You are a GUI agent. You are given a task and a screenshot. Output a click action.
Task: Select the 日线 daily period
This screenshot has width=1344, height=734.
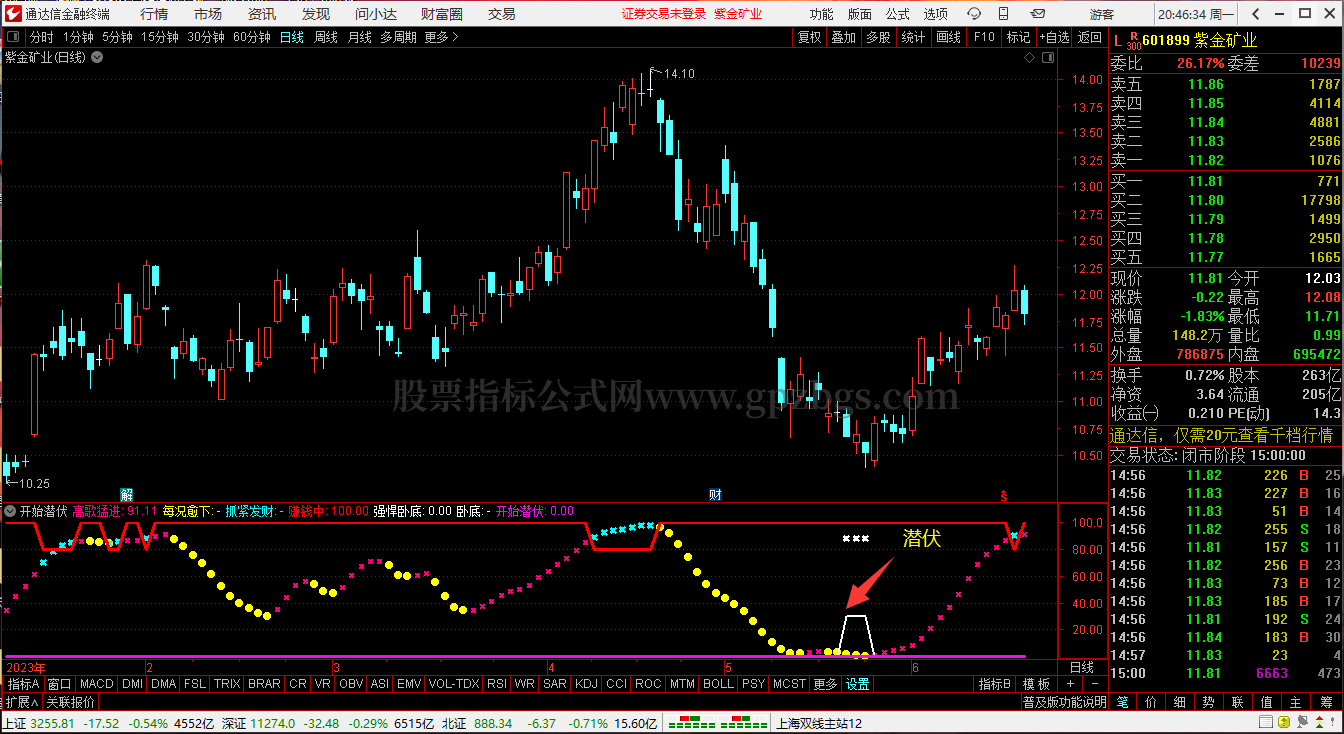(292, 37)
